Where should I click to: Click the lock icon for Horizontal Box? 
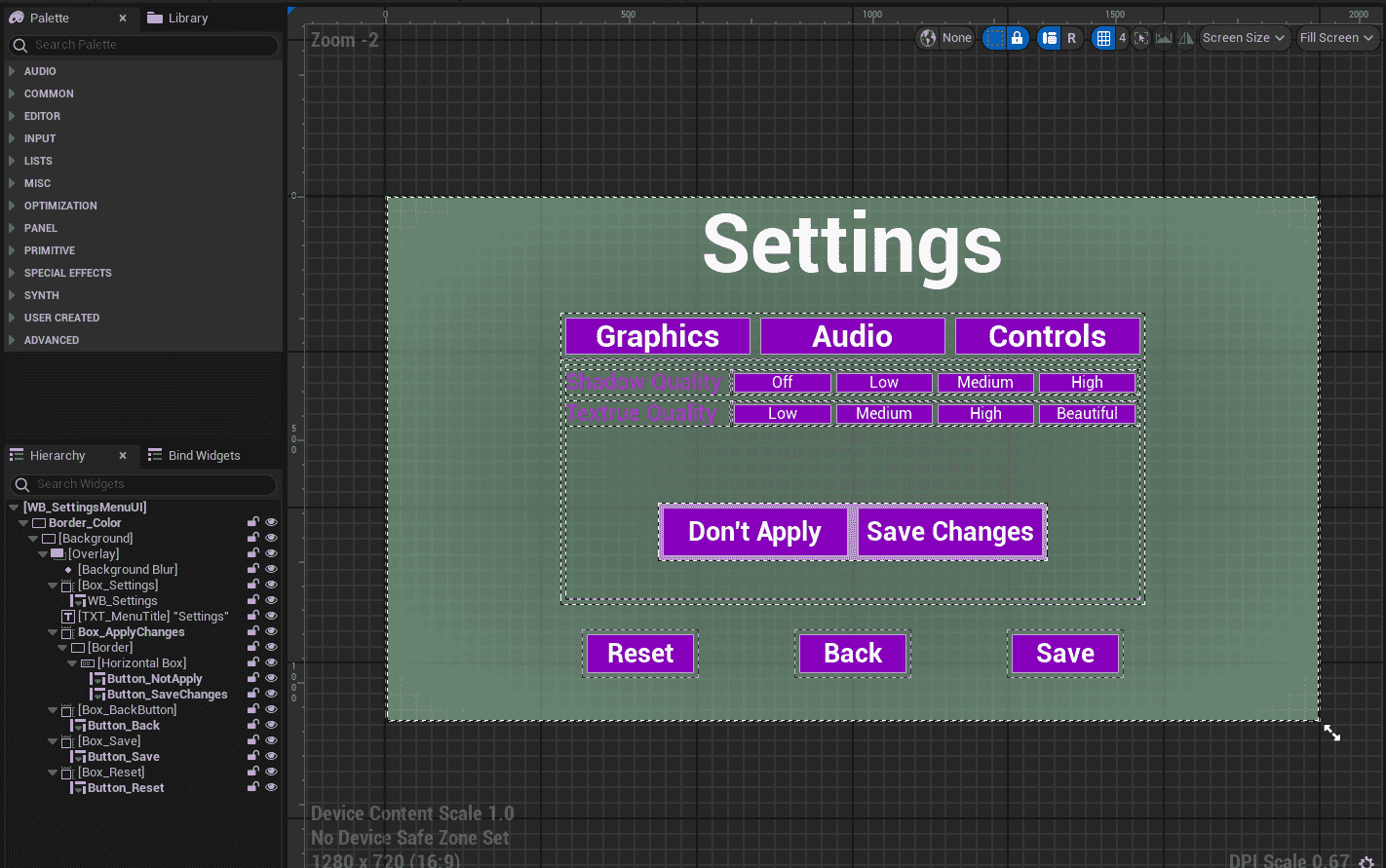[x=253, y=663]
